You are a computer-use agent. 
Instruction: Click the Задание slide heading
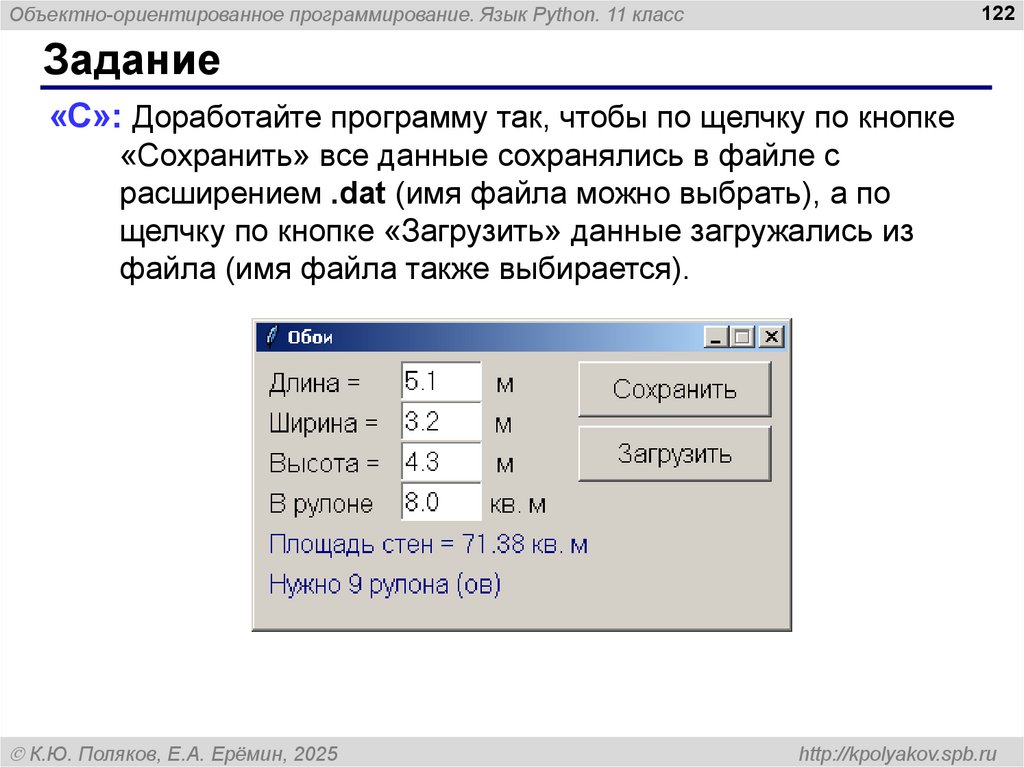coord(131,62)
